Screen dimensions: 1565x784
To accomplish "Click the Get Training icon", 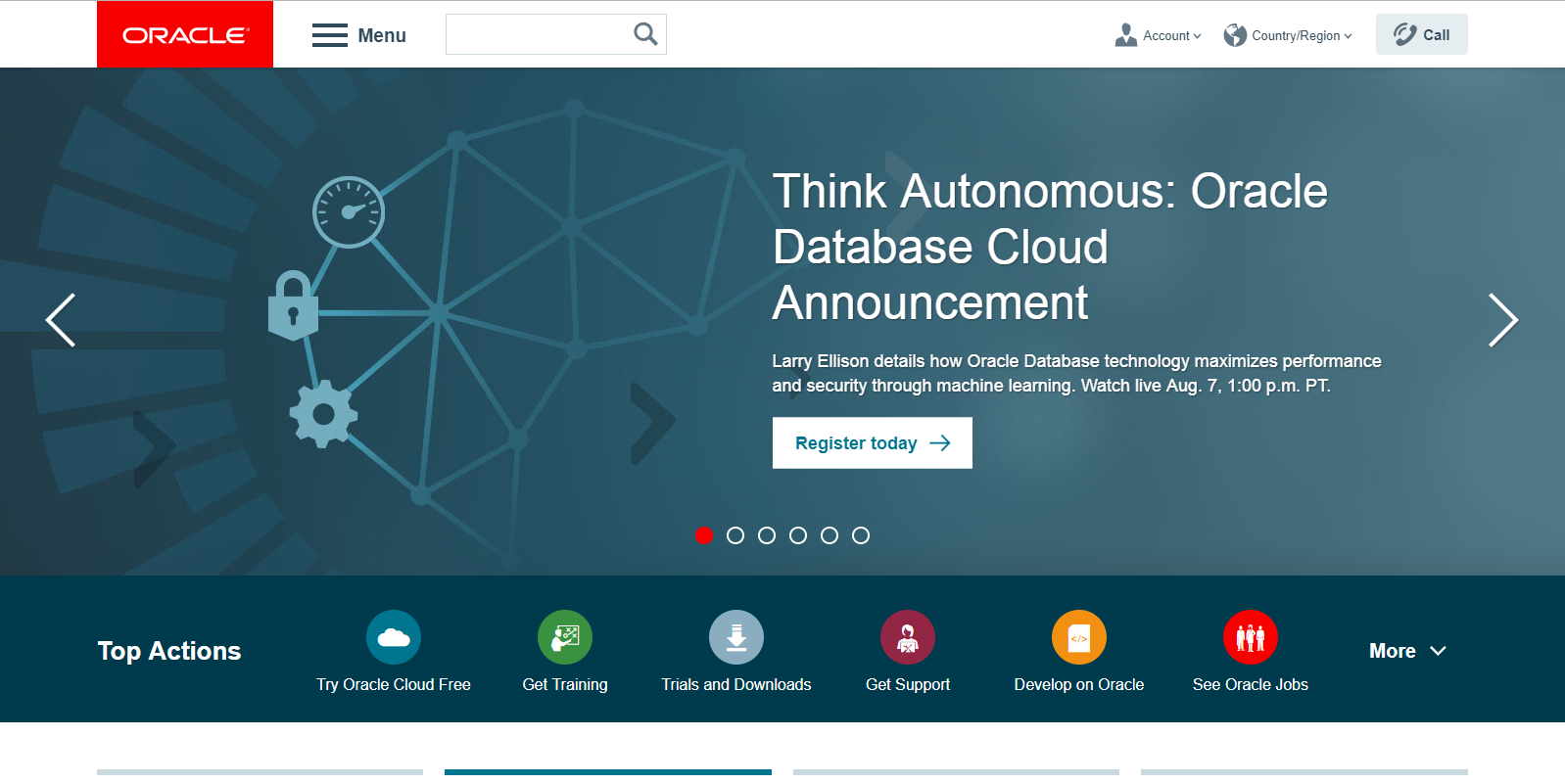I will [x=565, y=637].
